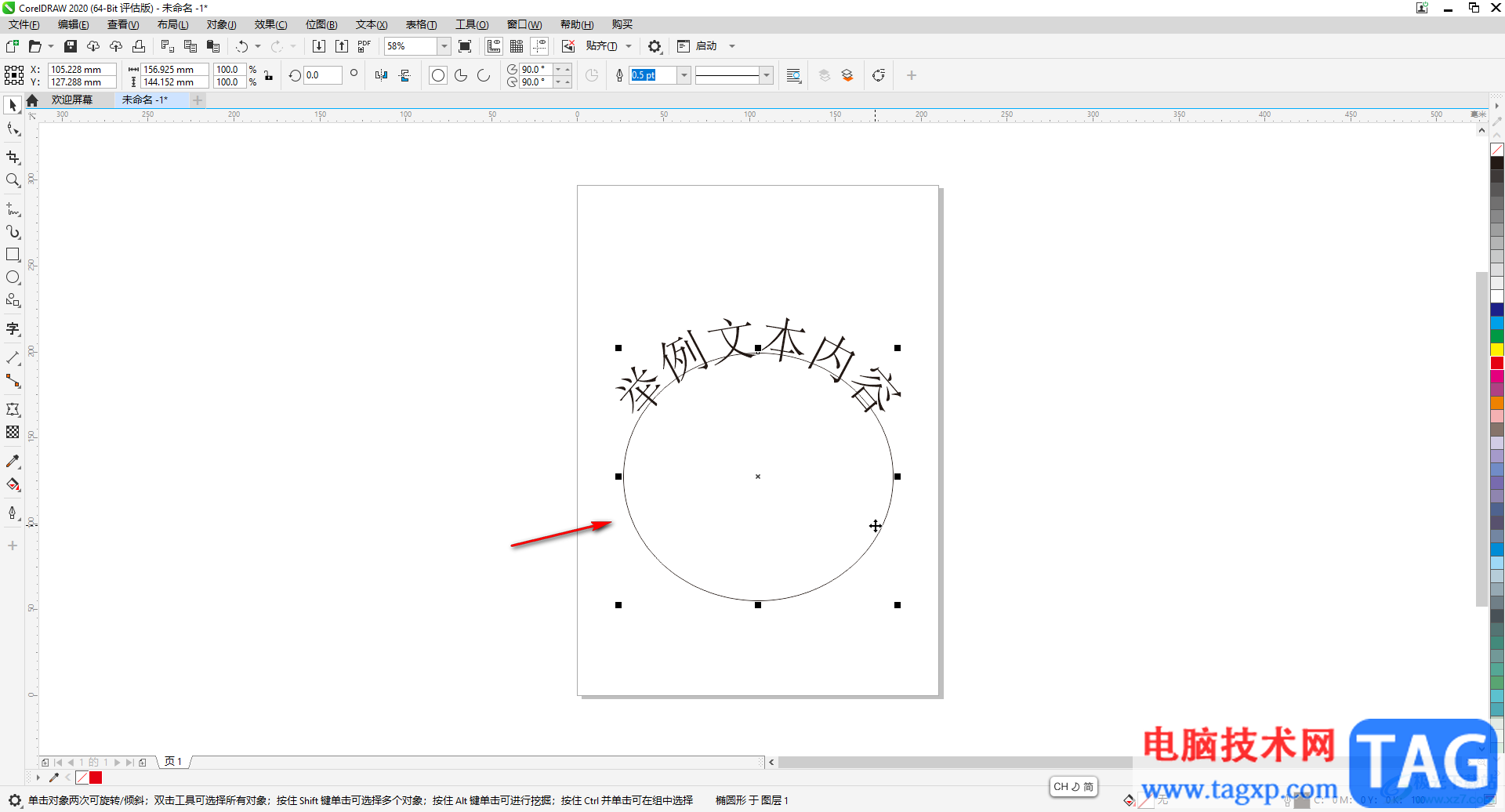Mirror the object vertically

click(x=404, y=75)
